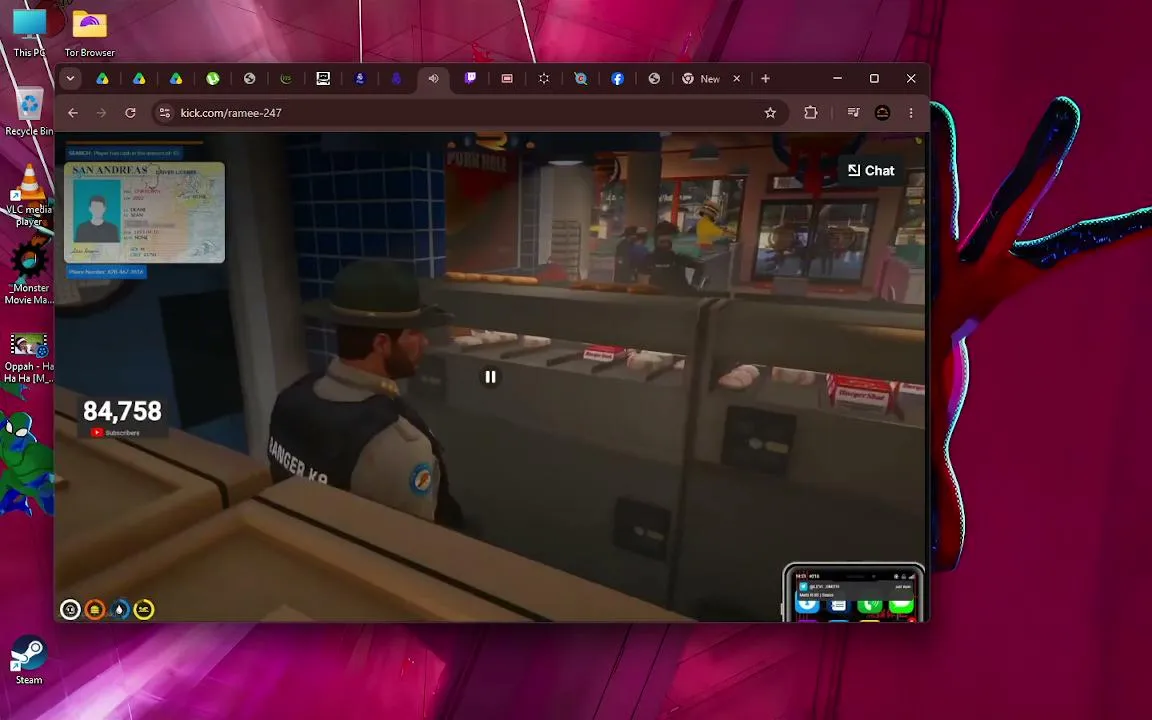
Task: Open the Recycle Bin
Action: (29, 112)
